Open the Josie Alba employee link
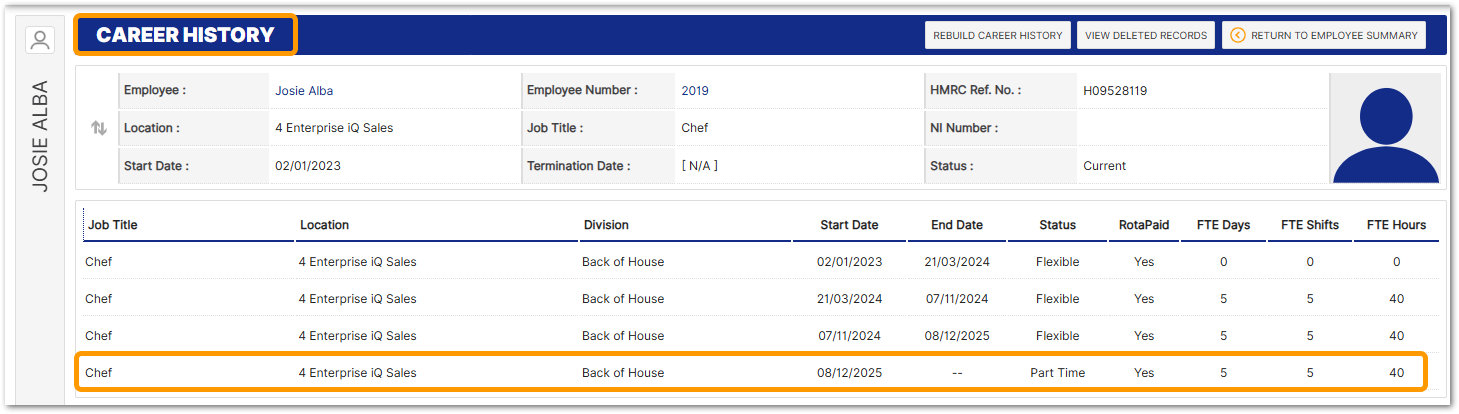 pos(304,91)
